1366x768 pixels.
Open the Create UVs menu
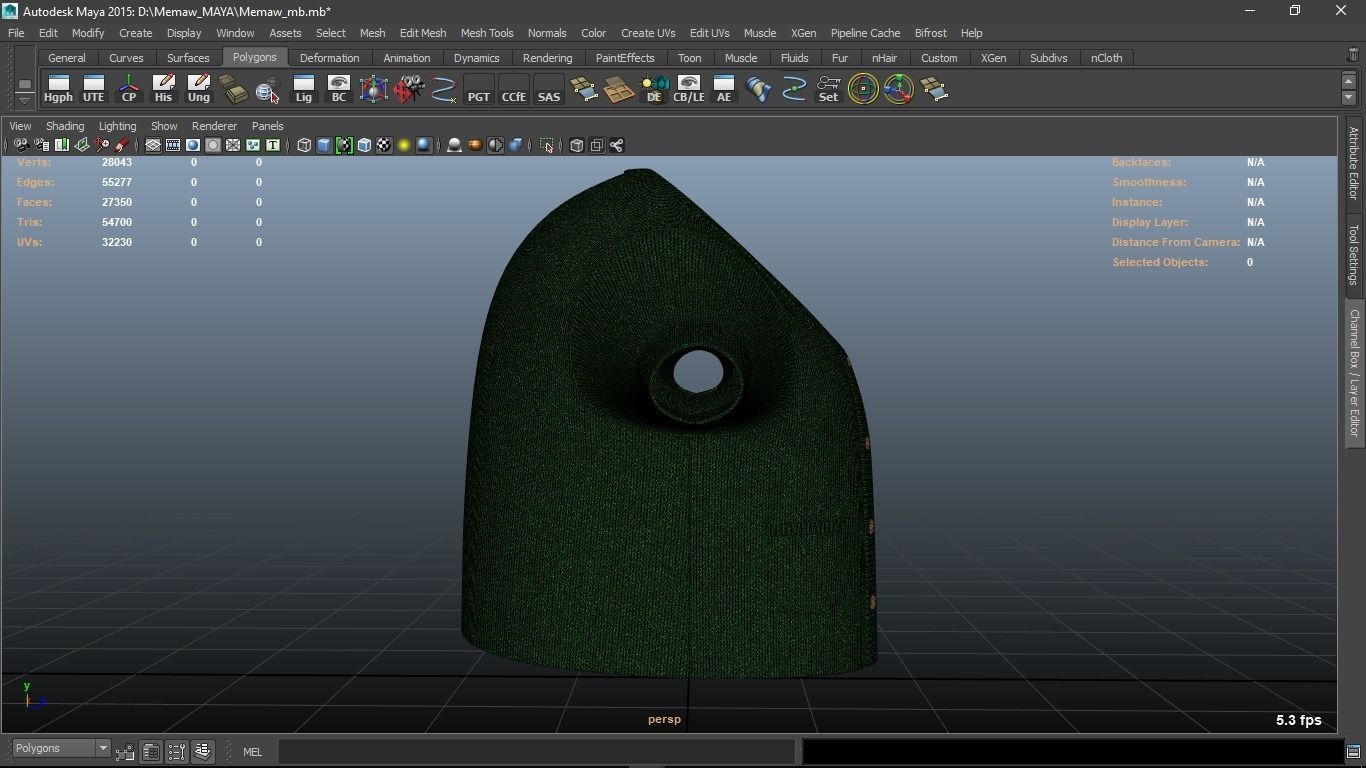tap(648, 33)
